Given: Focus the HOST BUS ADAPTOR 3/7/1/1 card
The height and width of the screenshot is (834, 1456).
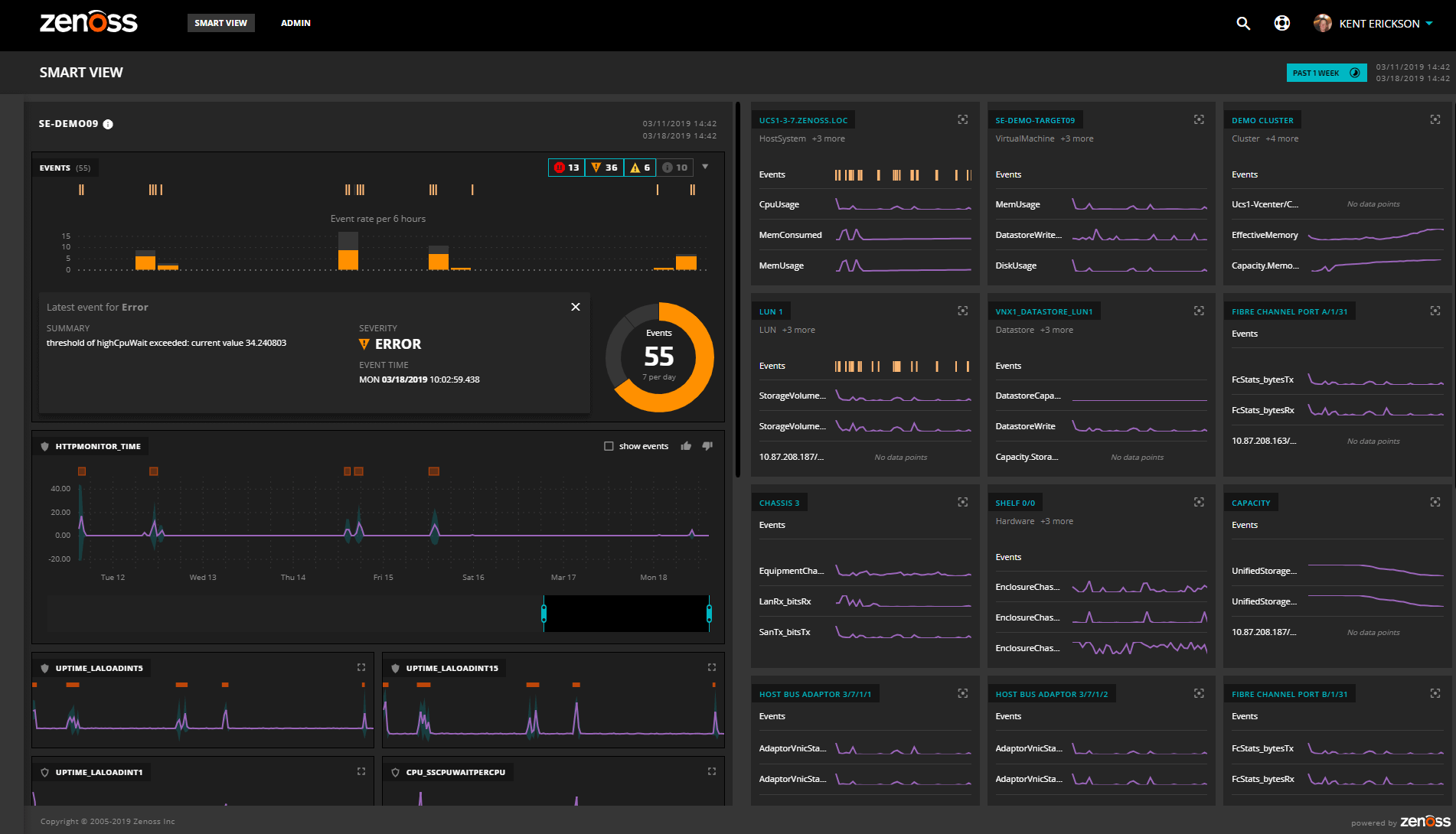Looking at the screenshot, I should pyautogui.click(x=963, y=693).
